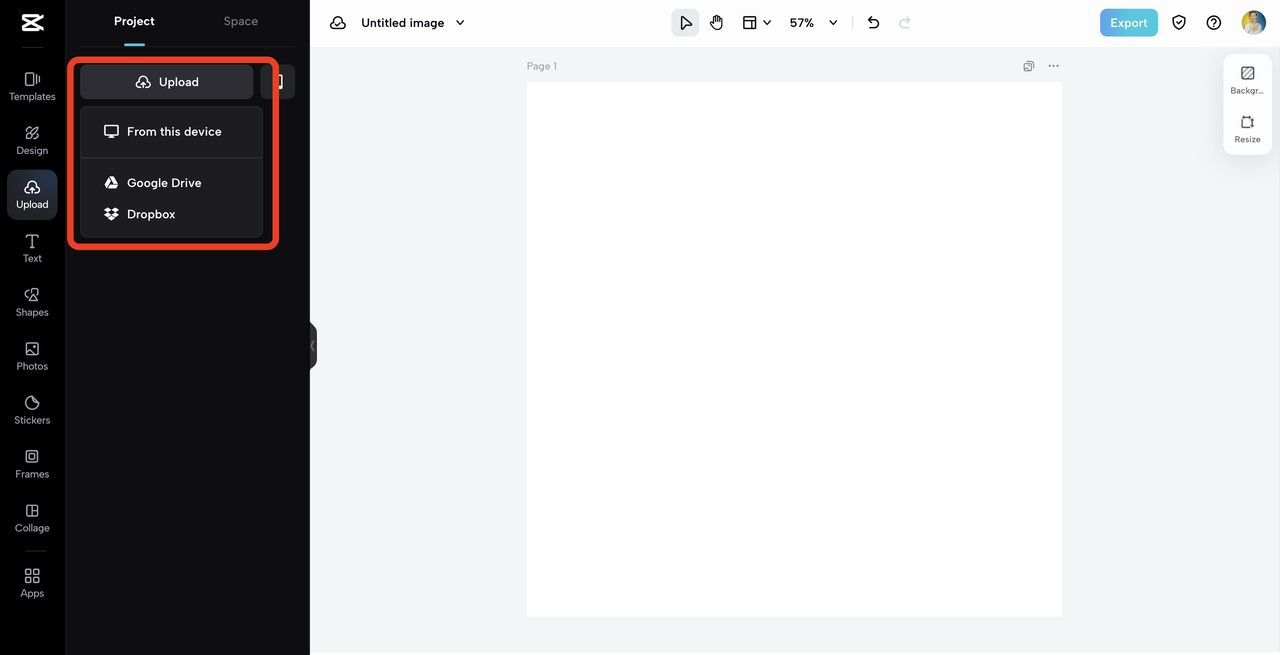
Task: Open the Design sidebar panel
Action: tap(32, 140)
